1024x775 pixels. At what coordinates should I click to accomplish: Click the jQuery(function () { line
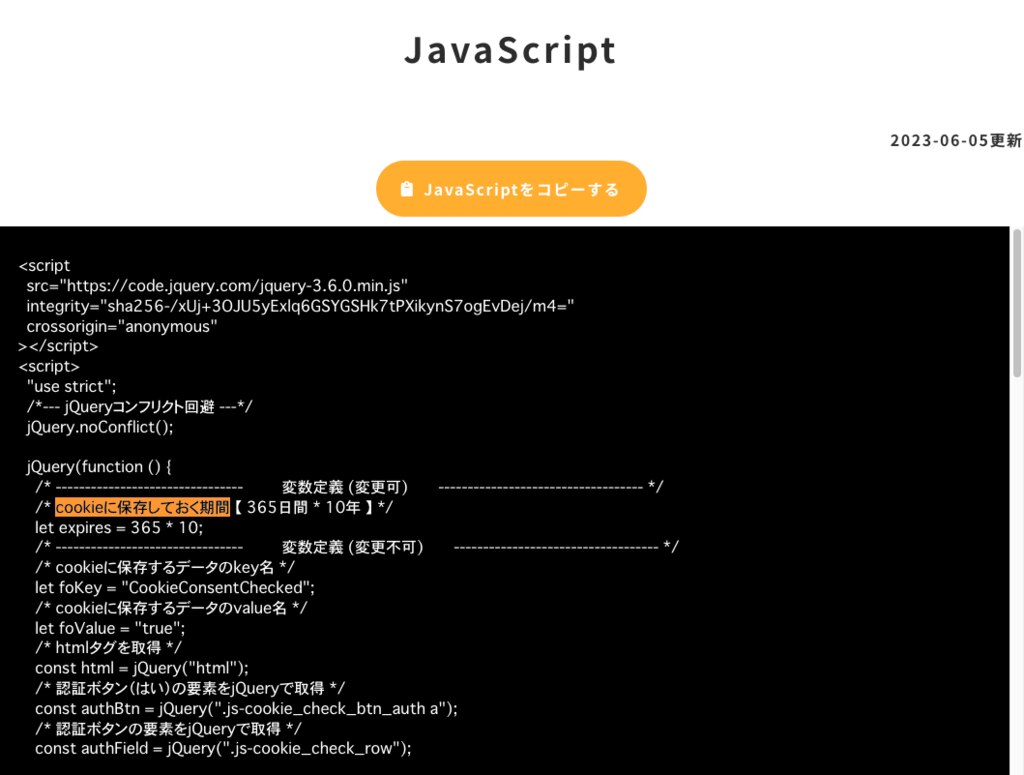(100, 466)
